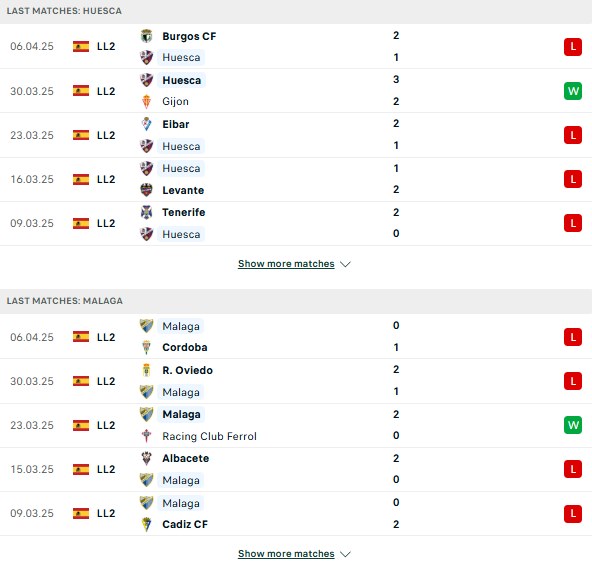The width and height of the screenshot is (592, 570).
Task: Open the Levante team name link
Action: (183, 190)
